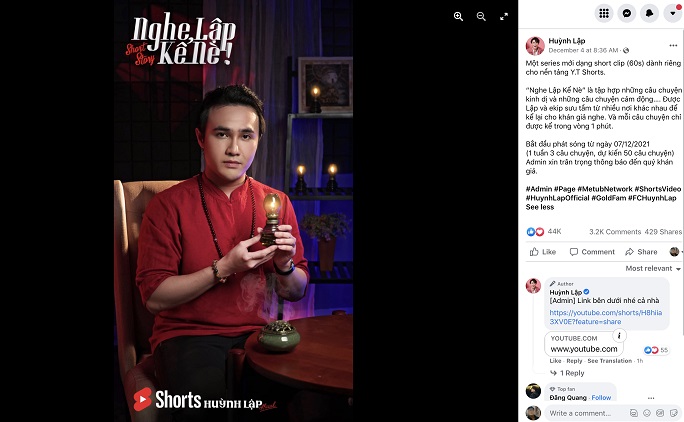Zoom in on the photo
Screen dimensions: 684x422
click(x=458, y=17)
